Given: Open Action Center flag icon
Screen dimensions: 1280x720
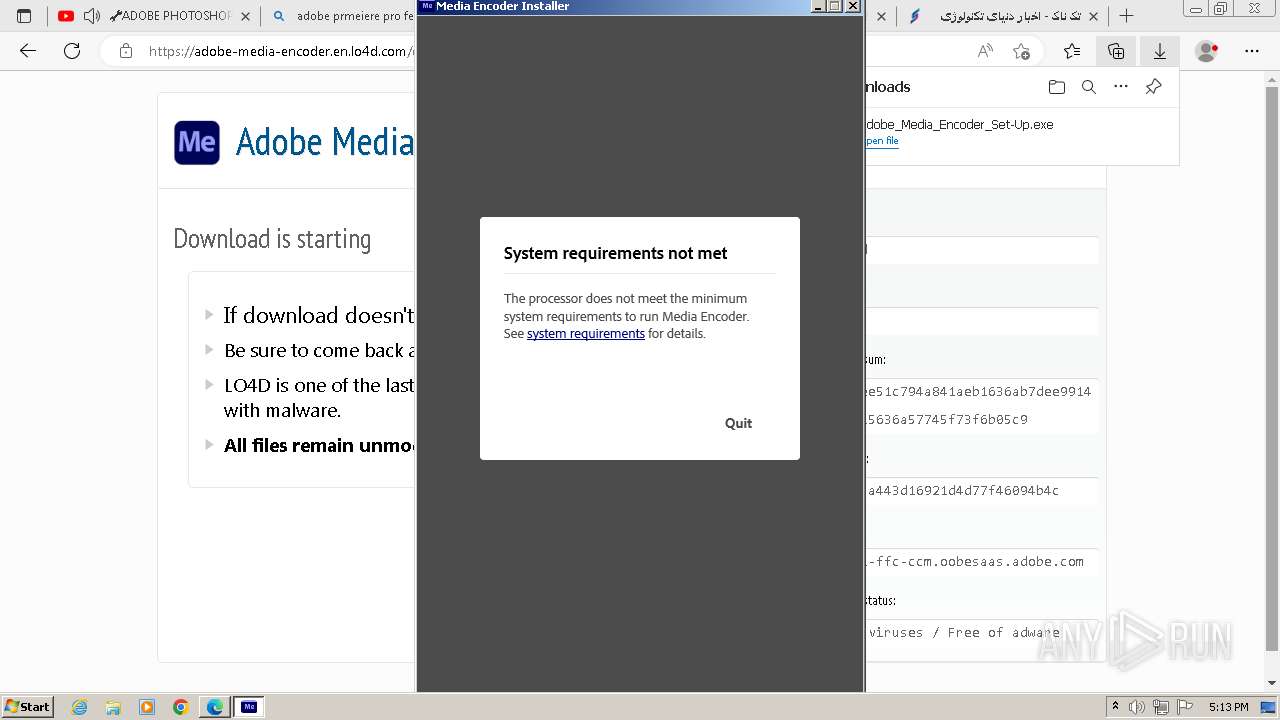Looking at the screenshot, I should [x=1183, y=707].
